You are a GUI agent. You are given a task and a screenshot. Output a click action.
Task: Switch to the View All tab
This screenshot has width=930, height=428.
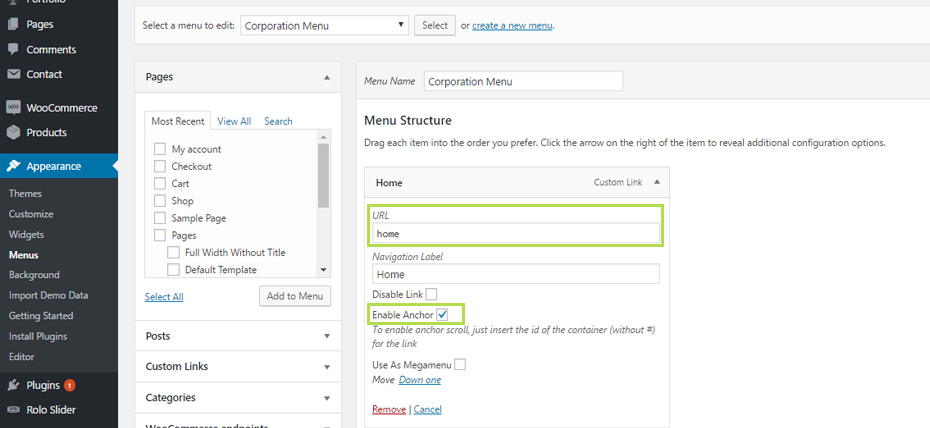click(234, 121)
